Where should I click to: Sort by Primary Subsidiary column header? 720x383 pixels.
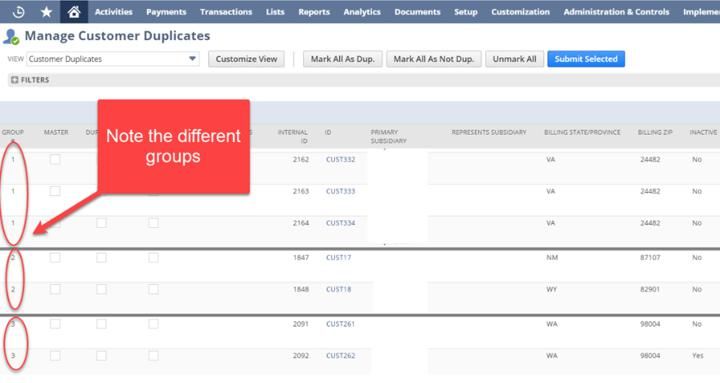click(388, 136)
